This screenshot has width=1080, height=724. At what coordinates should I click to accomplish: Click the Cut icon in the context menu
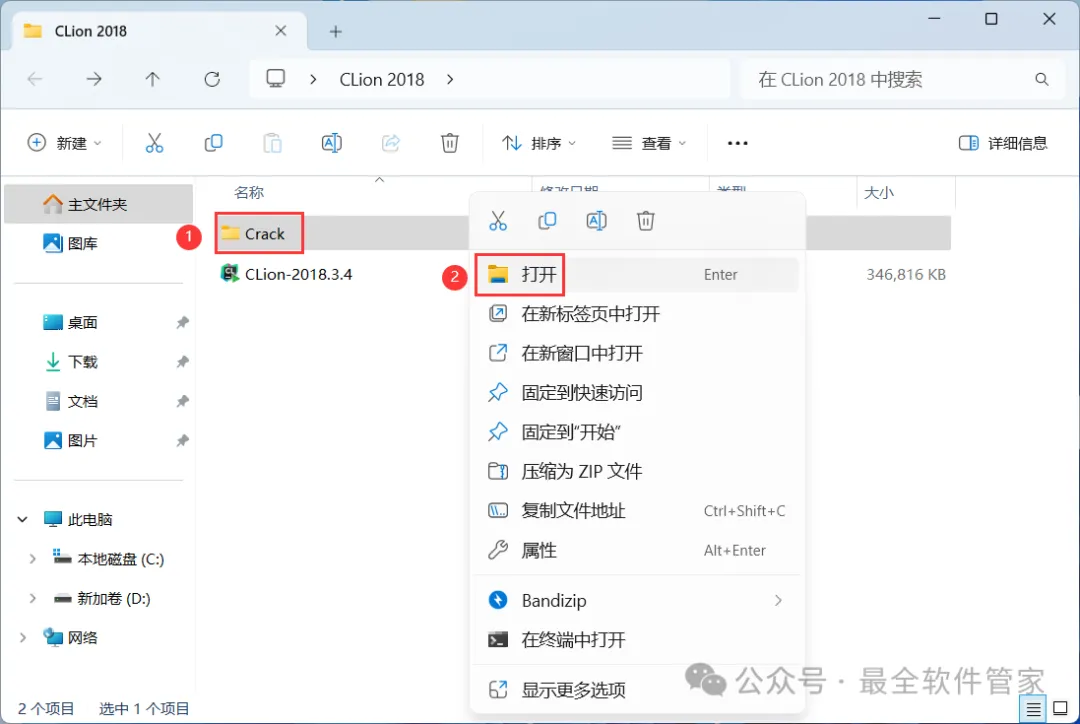(497, 221)
